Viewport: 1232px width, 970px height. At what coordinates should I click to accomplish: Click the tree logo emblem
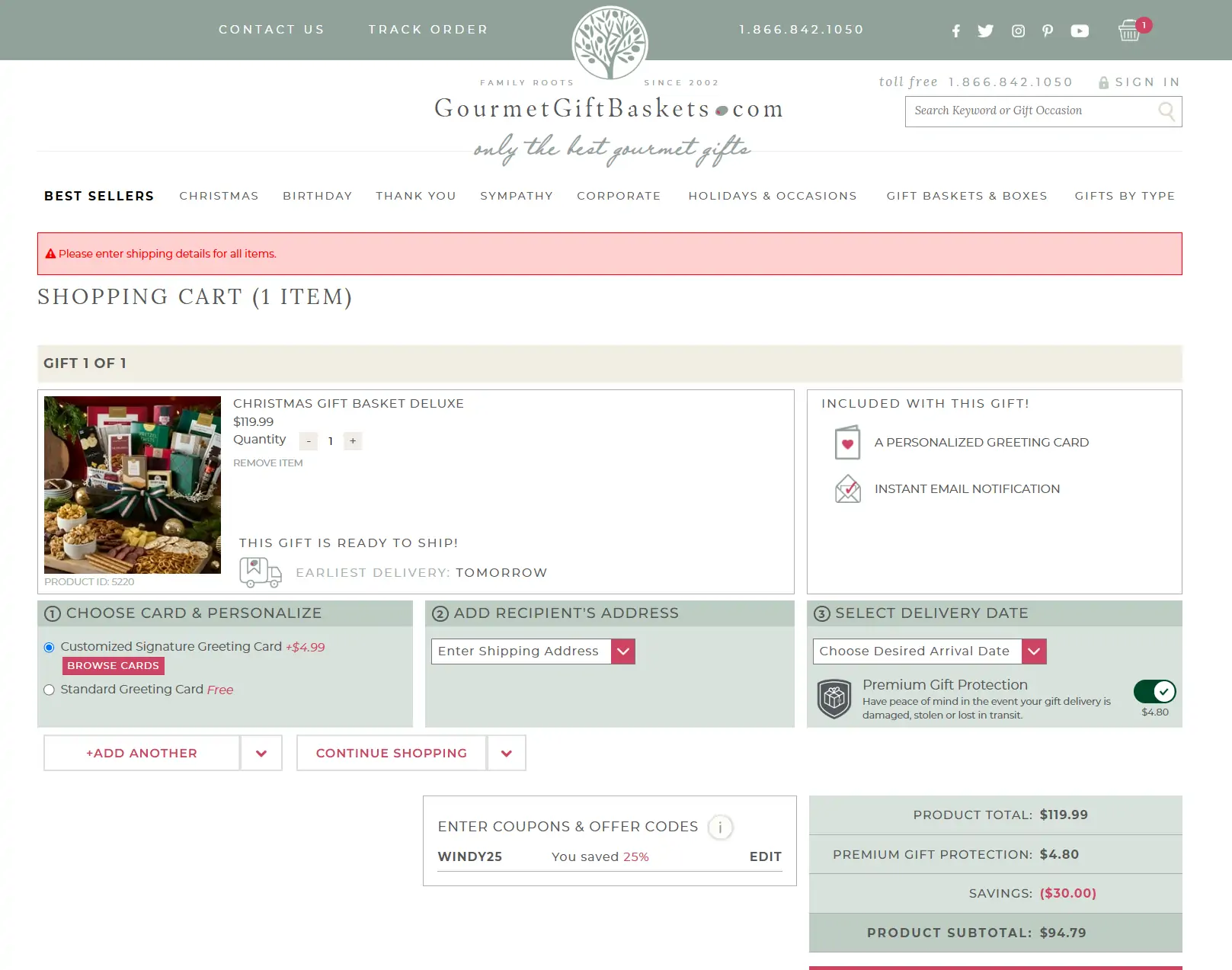pyautogui.click(x=610, y=43)
